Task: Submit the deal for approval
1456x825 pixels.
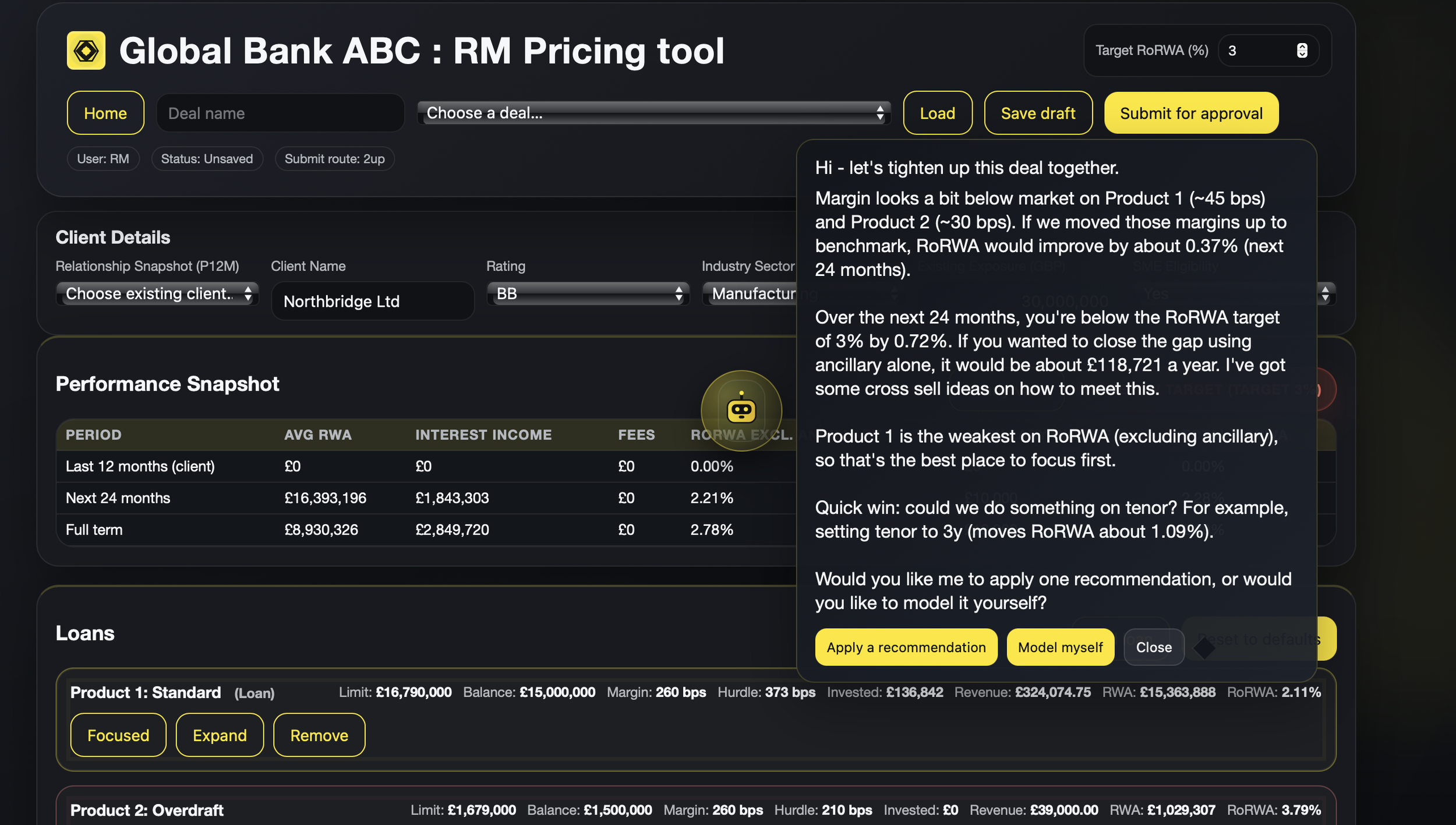Action: [x=1191, y=113]
